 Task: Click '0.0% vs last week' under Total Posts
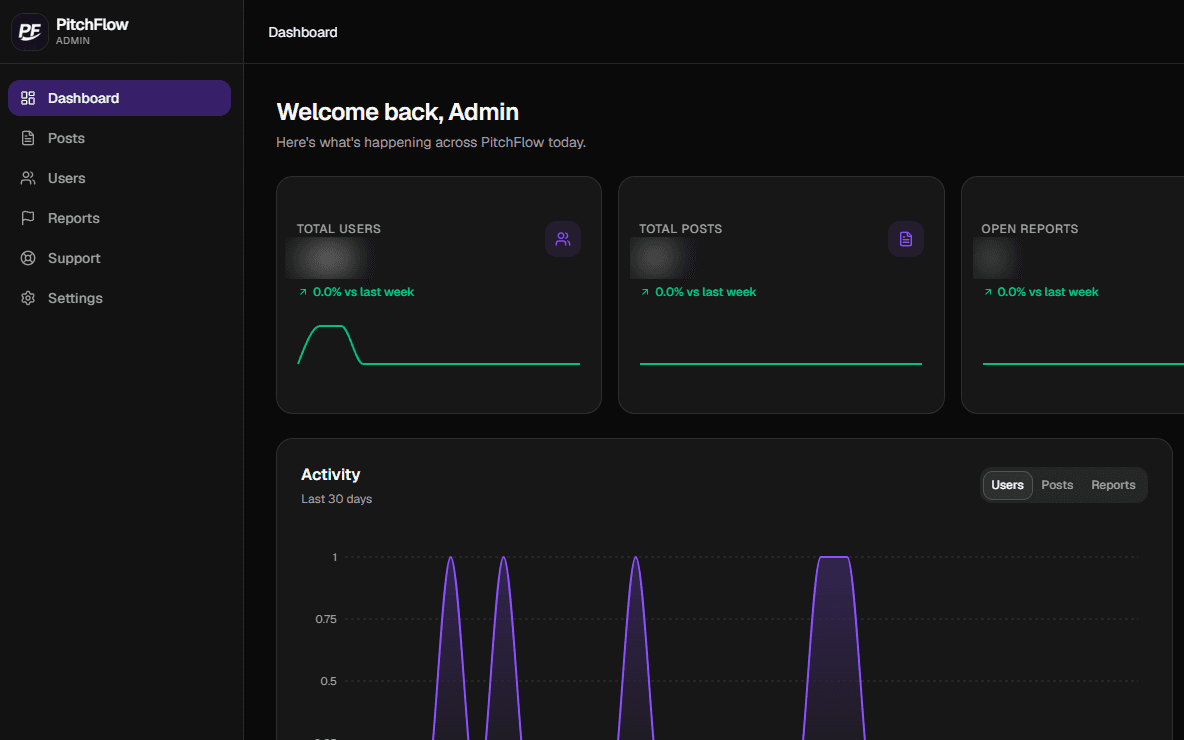click(705, 292)
